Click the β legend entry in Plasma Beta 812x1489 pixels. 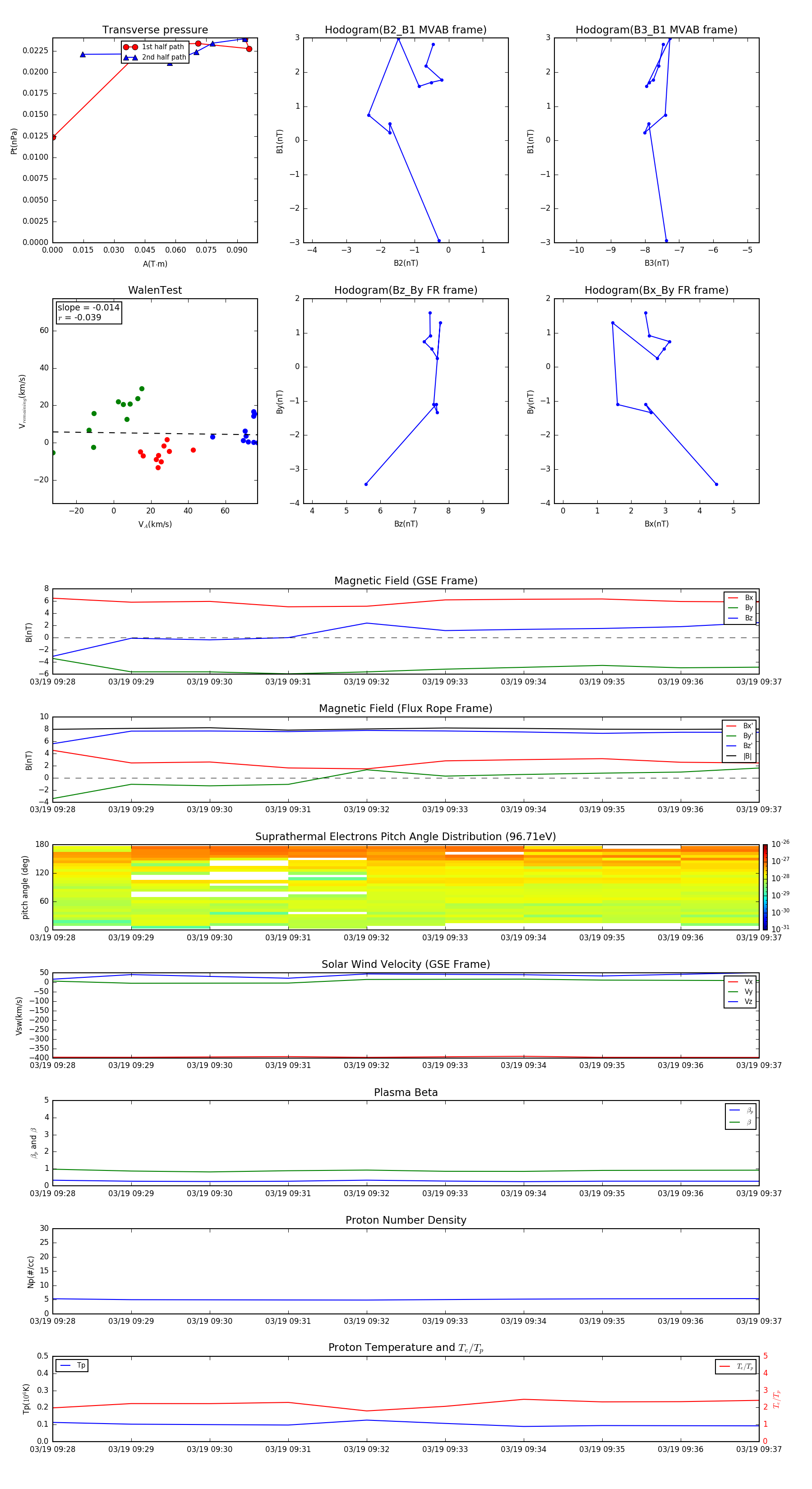tap(741, 1123)
